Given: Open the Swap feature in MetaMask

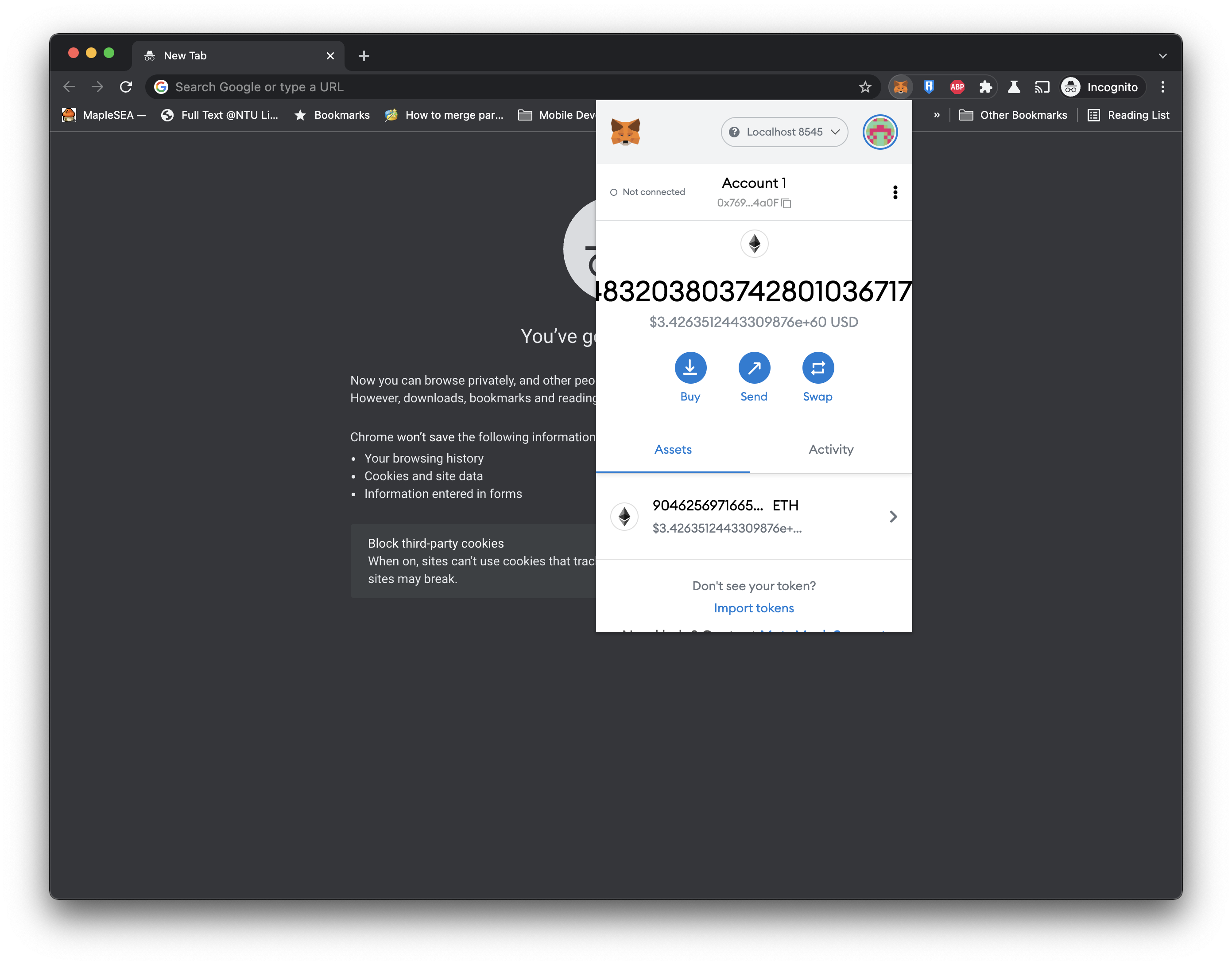Looking at the screenshot, I should tap(817, 368).
